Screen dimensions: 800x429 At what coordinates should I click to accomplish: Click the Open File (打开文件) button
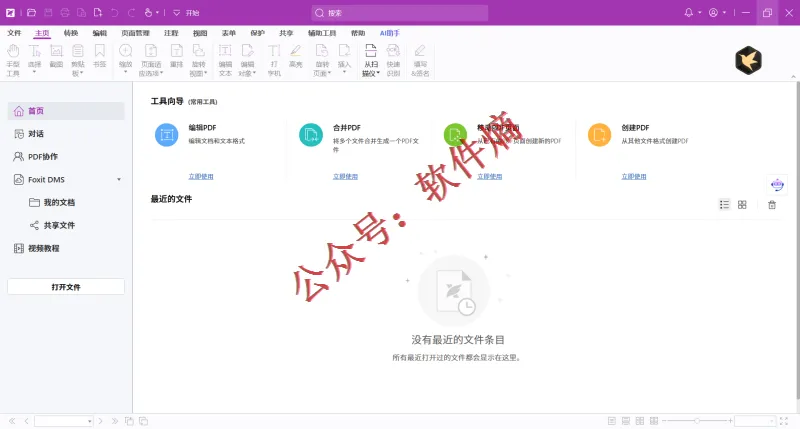point(66,287)
